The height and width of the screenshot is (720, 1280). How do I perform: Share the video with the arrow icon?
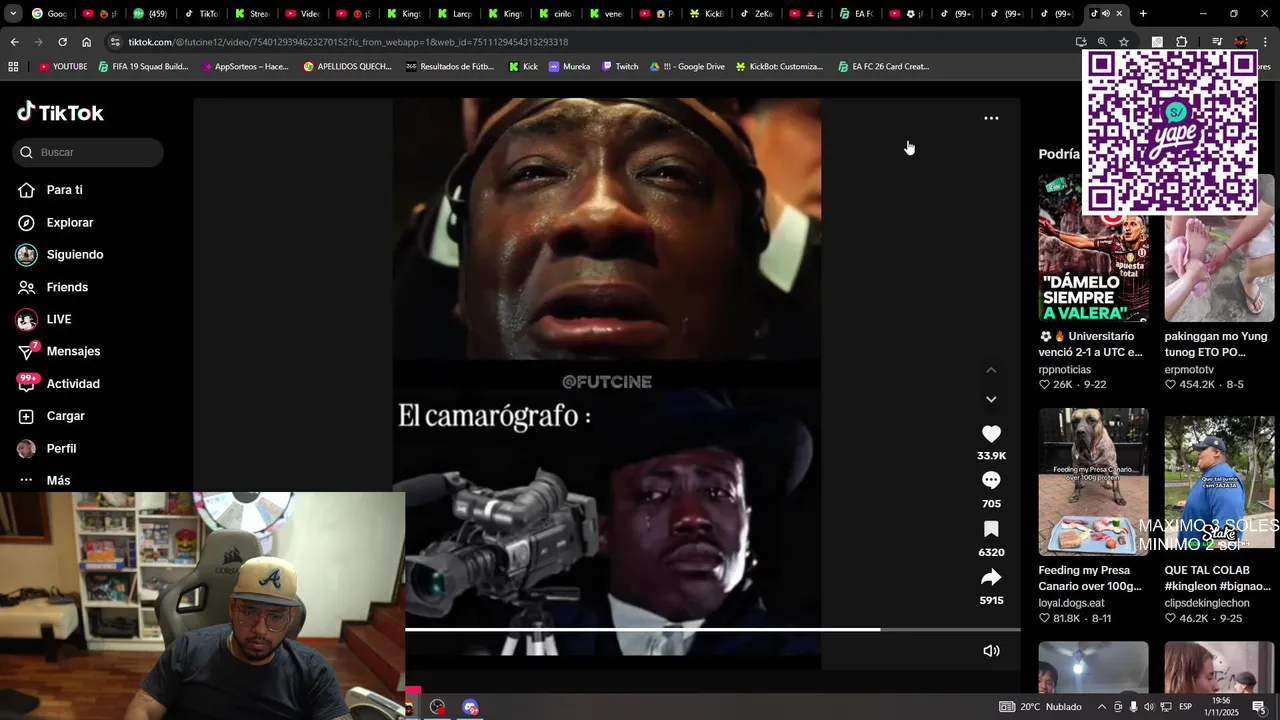[x=991, y=577]
